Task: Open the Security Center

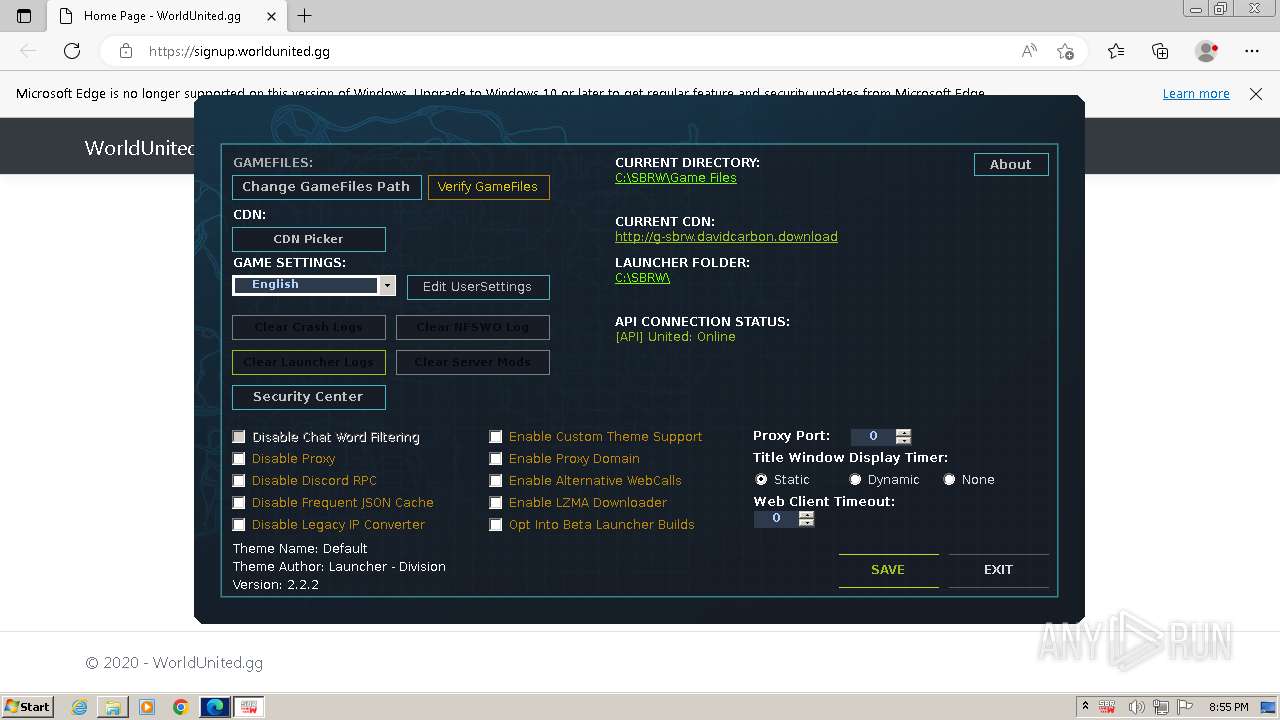Action: click(x=309, y=397)
